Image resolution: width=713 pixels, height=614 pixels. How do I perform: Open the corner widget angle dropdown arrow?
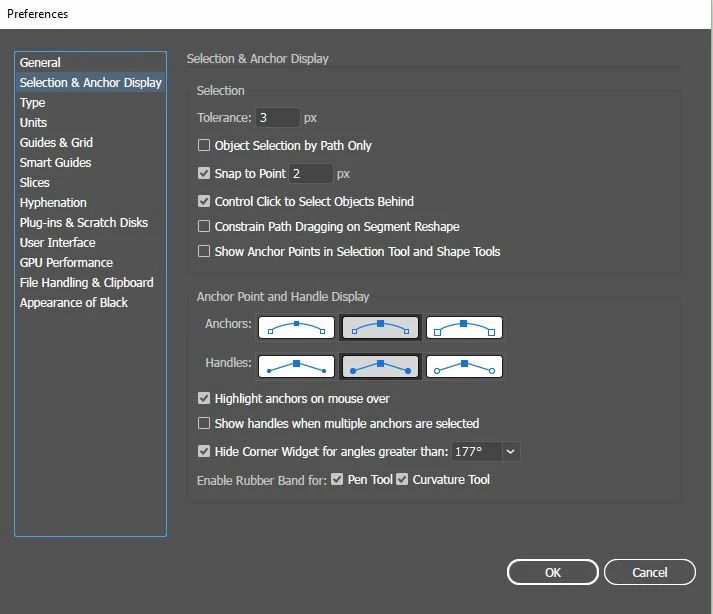pos(511,452)
